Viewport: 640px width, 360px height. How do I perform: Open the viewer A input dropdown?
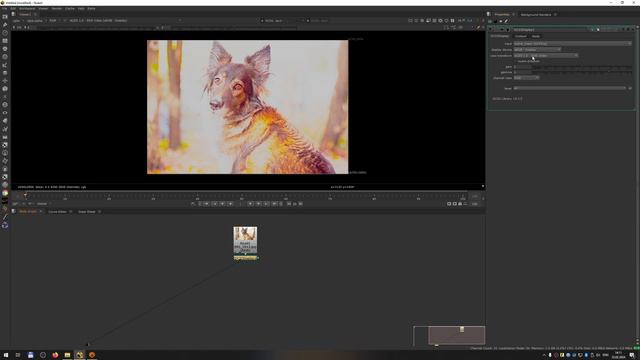pyautogui.click(x=282, y=20)
